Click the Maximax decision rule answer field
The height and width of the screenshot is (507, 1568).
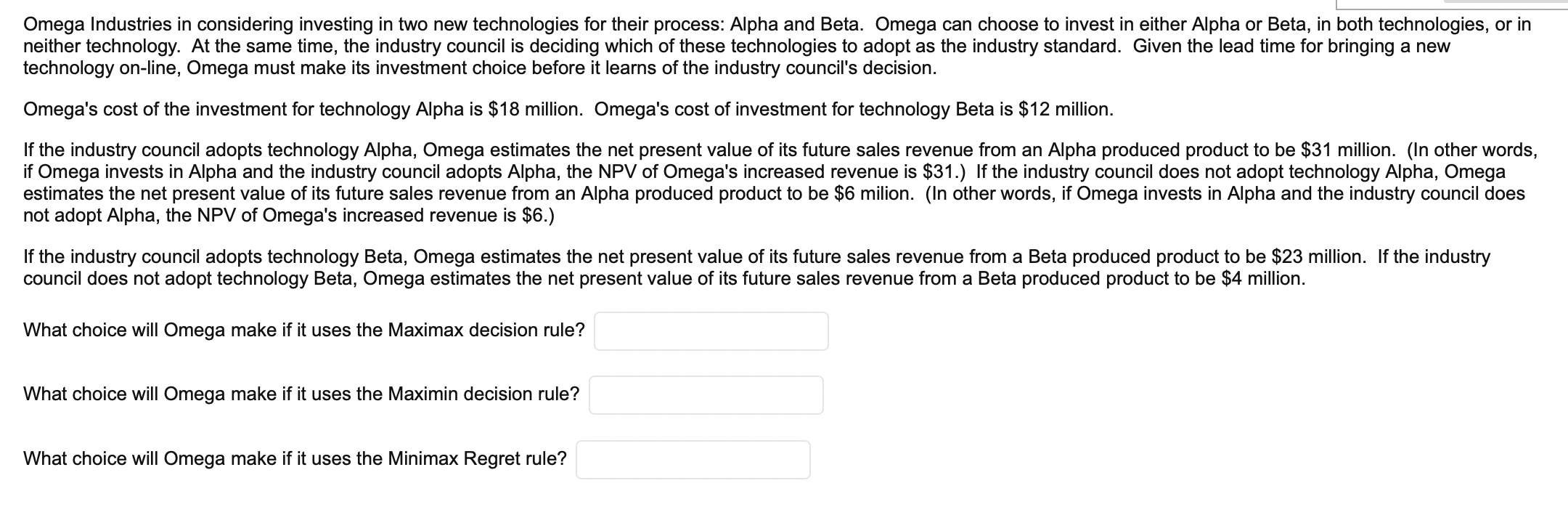tap(711, 330)
